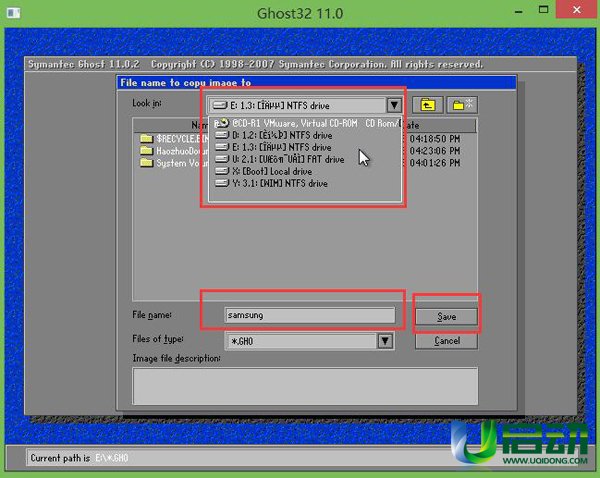Click the 04:23:06 PM date cell
The width and height of the screenshot is (600, 478).
click(x=435, y=151)
